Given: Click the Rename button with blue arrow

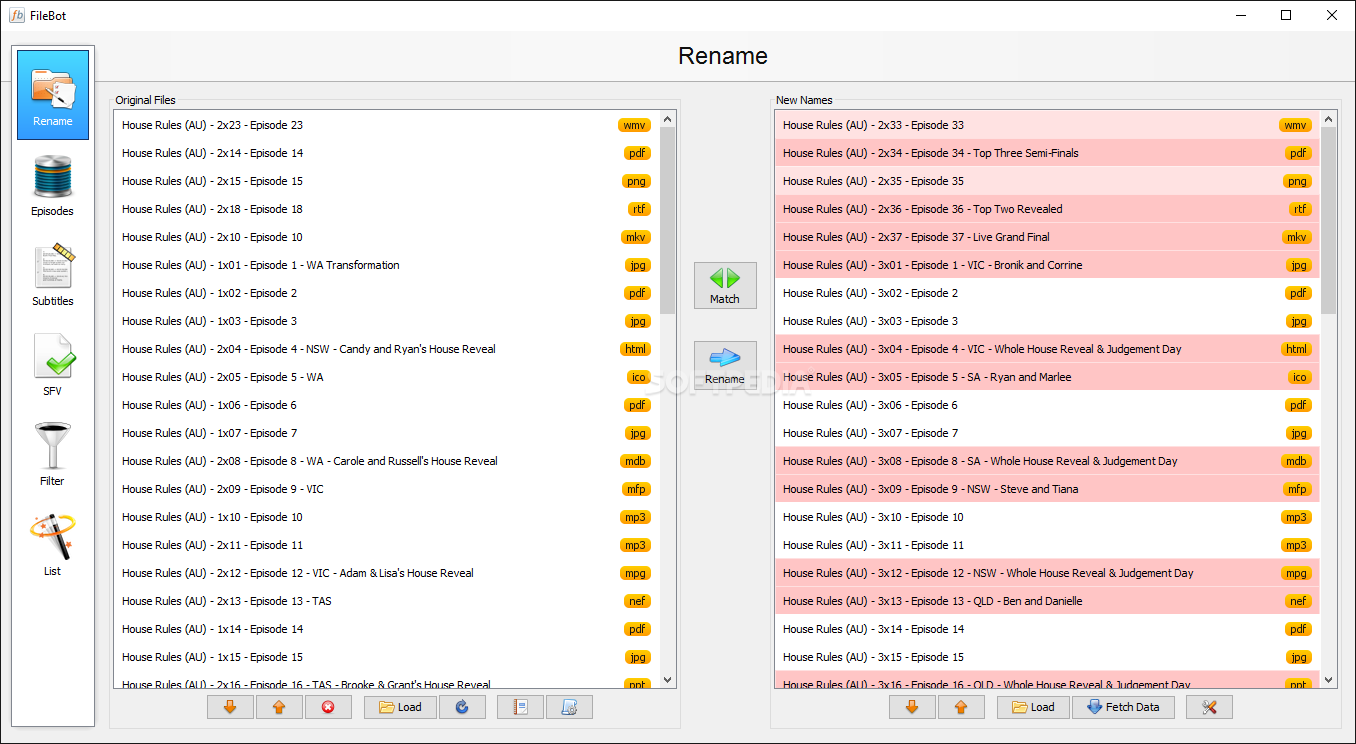Looking at the screenshot, I should click(x=725, y=365).
